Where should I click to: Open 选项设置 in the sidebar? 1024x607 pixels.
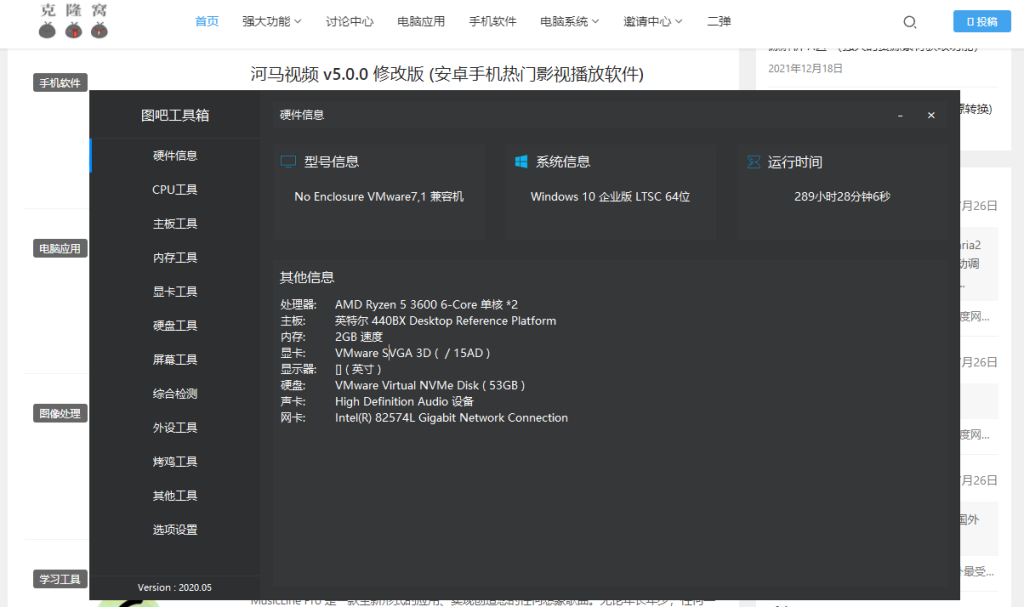pyautogui.click(x=175, y=529)
